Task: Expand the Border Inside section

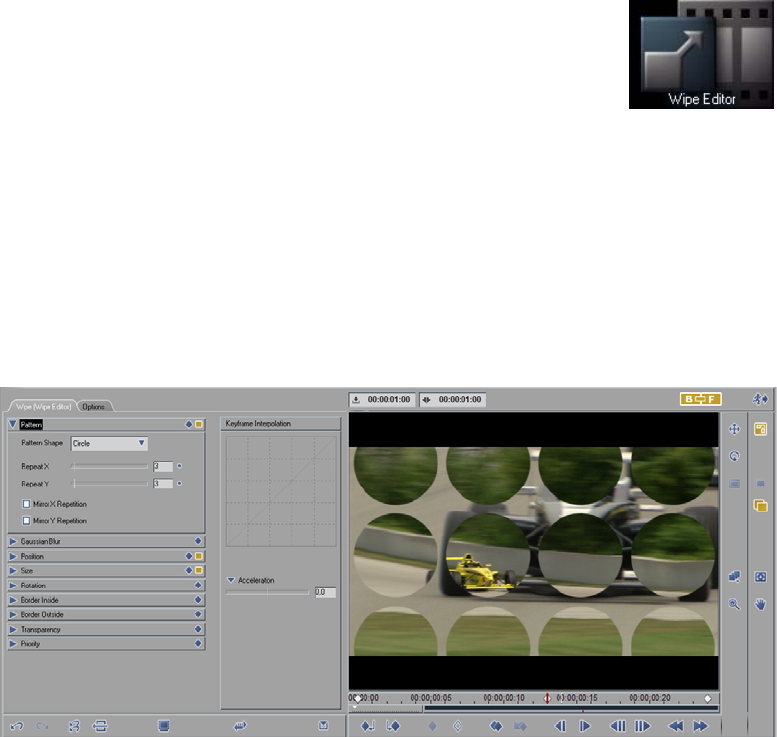Action: [13, 600]
